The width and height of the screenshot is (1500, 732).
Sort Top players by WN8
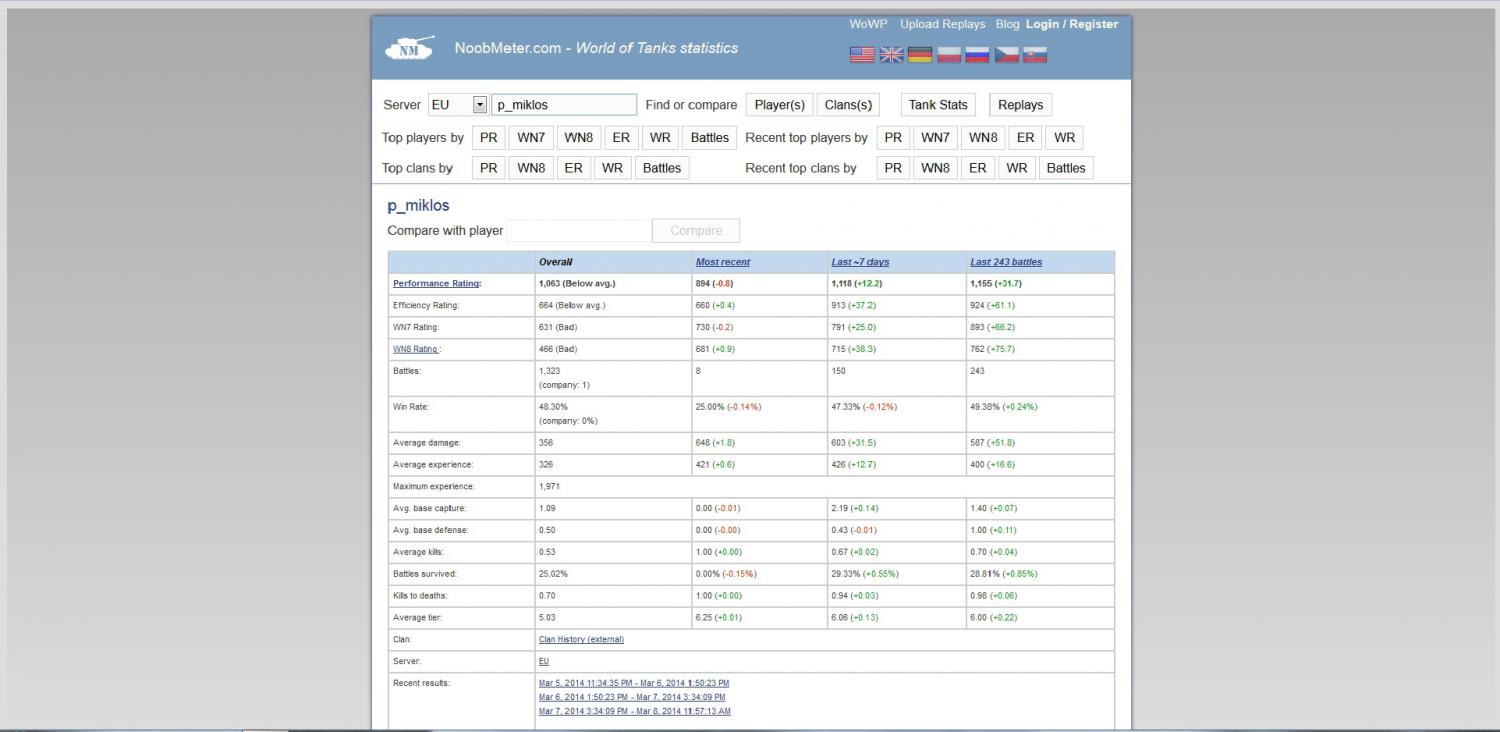578,138
